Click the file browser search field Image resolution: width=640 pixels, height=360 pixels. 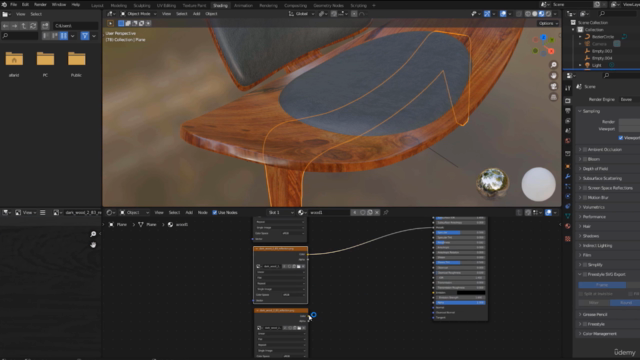pos(20,36)
